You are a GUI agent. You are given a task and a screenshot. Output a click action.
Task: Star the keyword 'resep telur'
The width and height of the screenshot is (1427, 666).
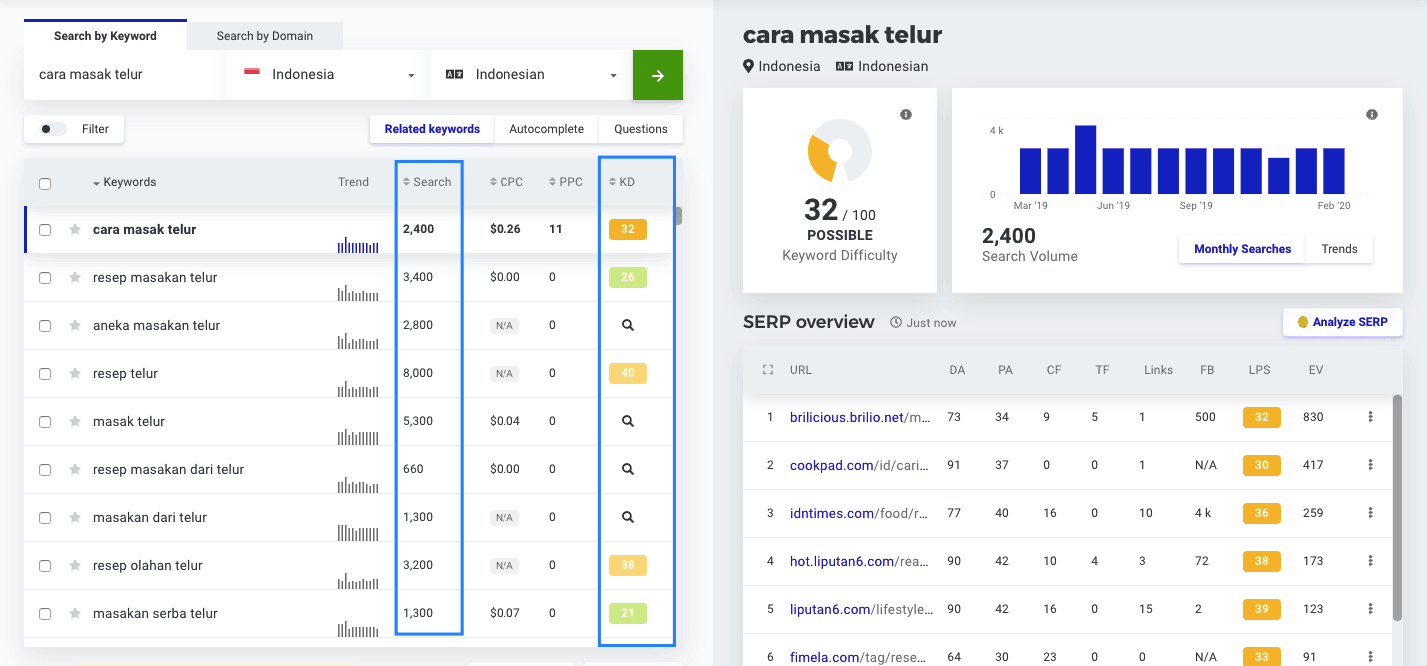click(x=74, y=374)
